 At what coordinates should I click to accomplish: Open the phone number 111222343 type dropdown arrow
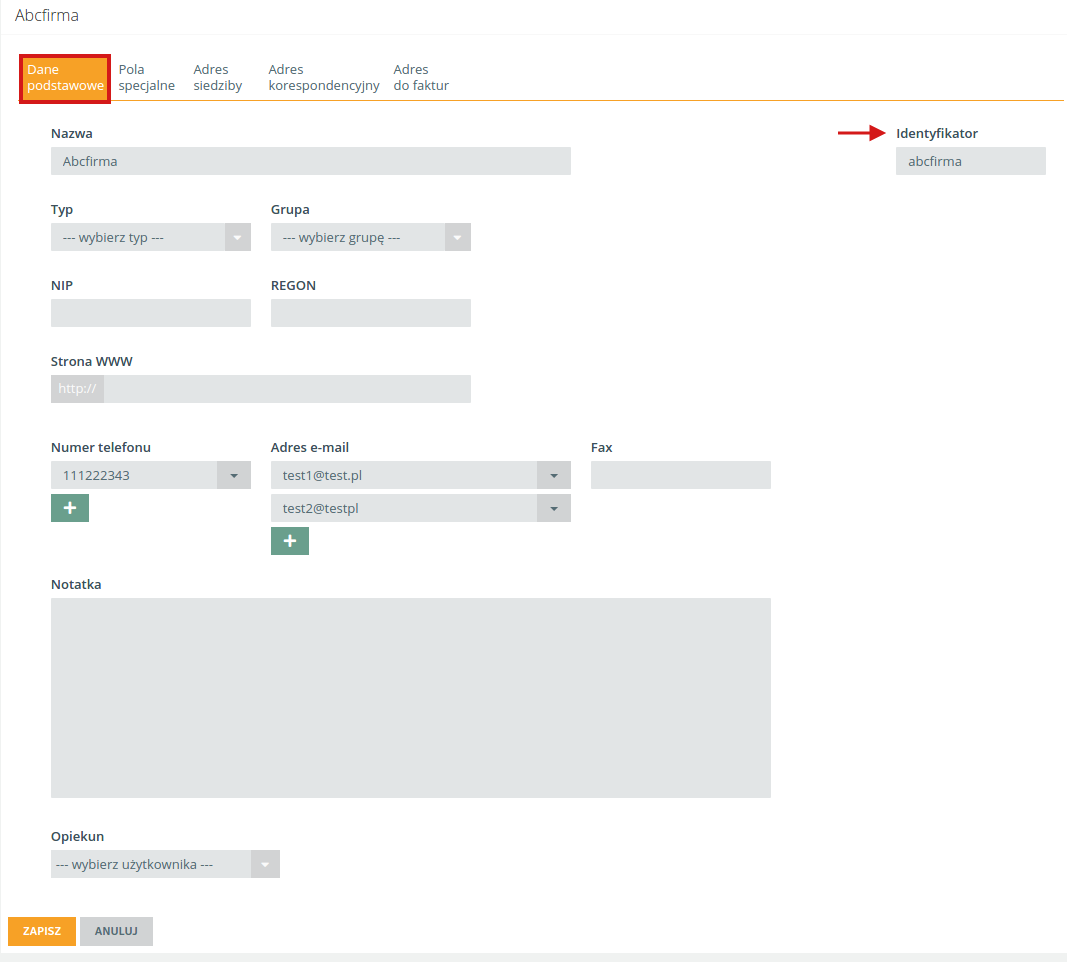234,475
